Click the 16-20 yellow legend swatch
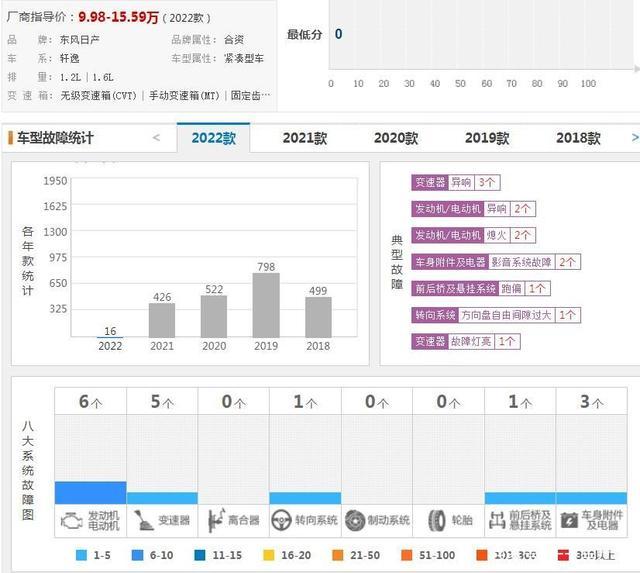The image size is (640, 573). 268,553
